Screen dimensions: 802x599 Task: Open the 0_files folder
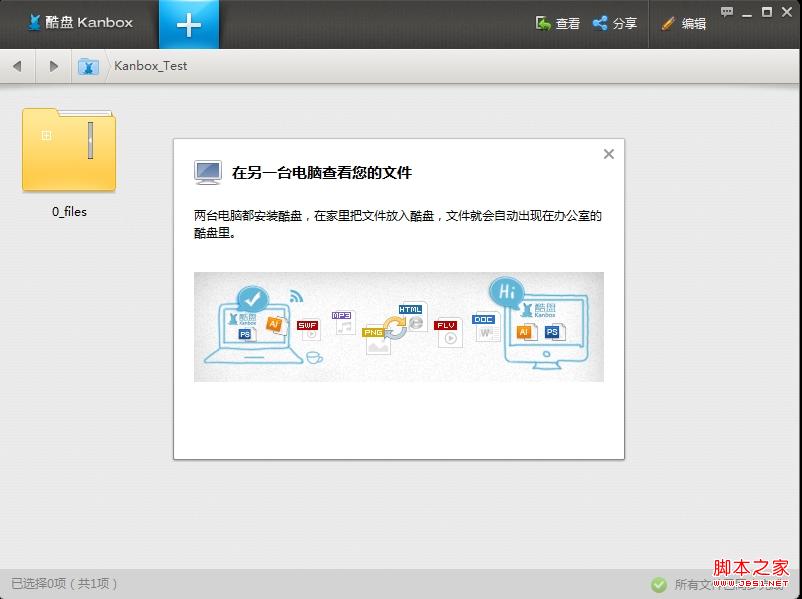click(68, 148)
